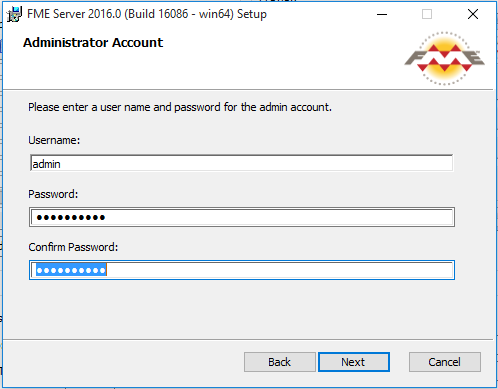Click the Confirm Password: label

(x=73, y=247)
